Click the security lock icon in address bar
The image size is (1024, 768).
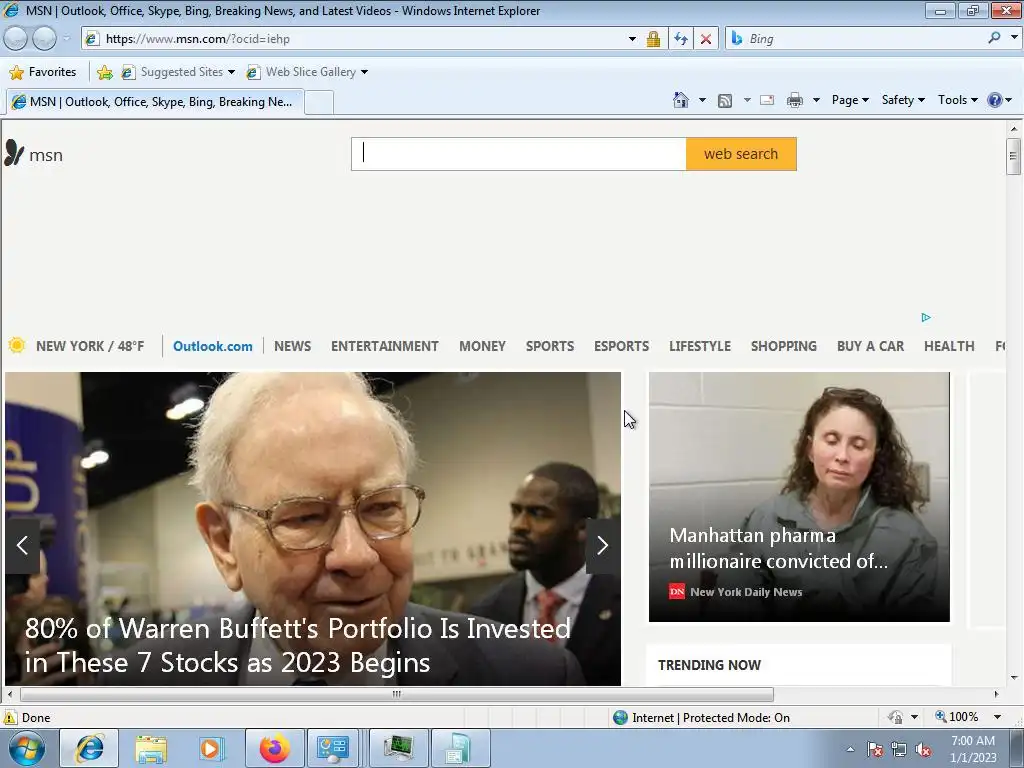(653, 39)
